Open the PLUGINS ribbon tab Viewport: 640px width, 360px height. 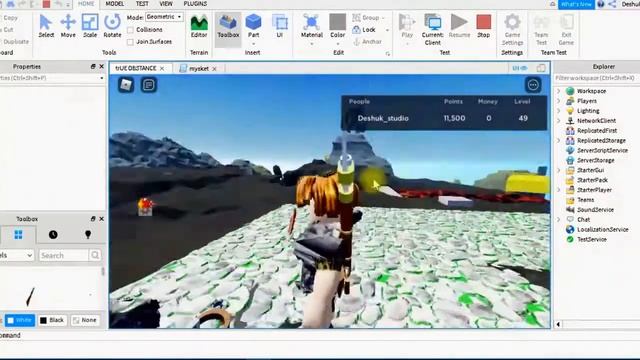(195, 4)
